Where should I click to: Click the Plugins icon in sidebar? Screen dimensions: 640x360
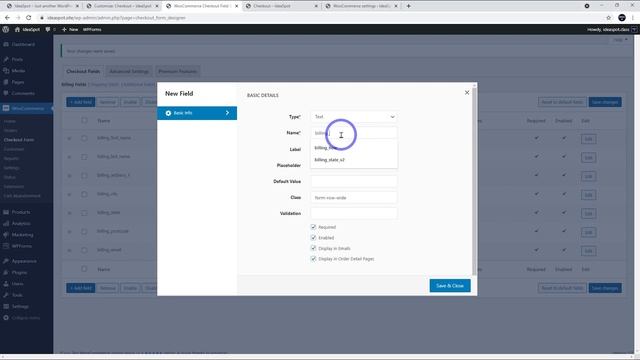[x=6, y=272]
